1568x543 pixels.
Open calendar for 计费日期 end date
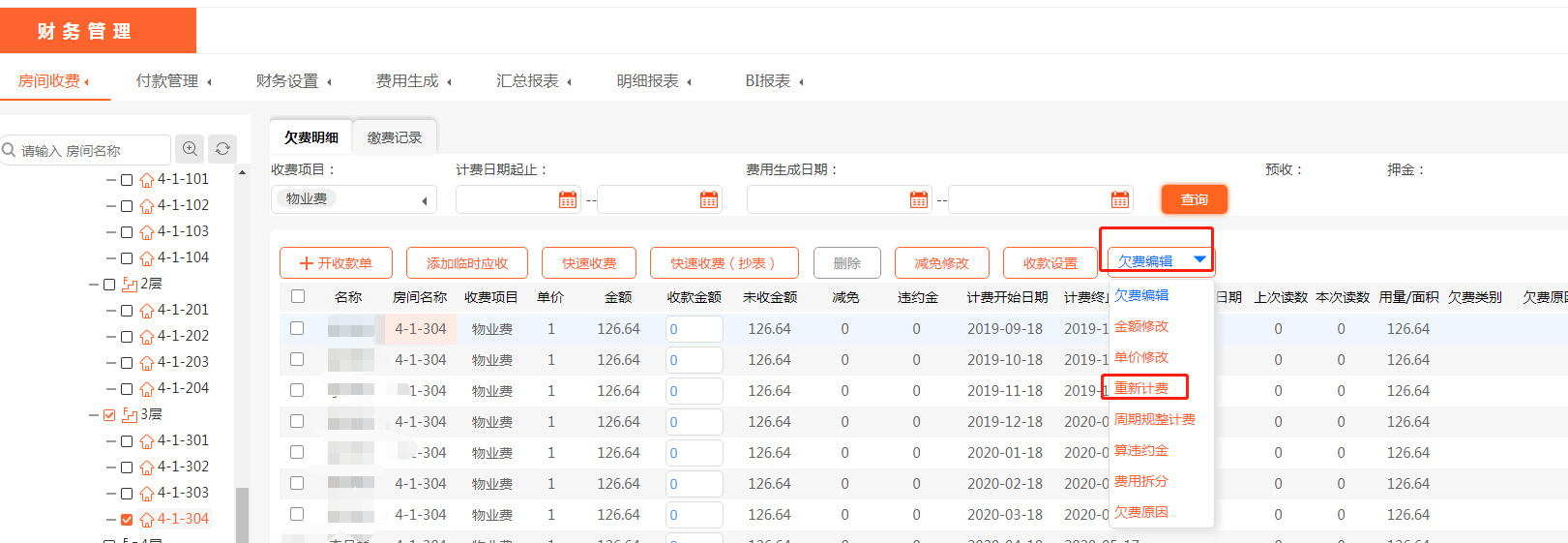[x=709, y=199]
